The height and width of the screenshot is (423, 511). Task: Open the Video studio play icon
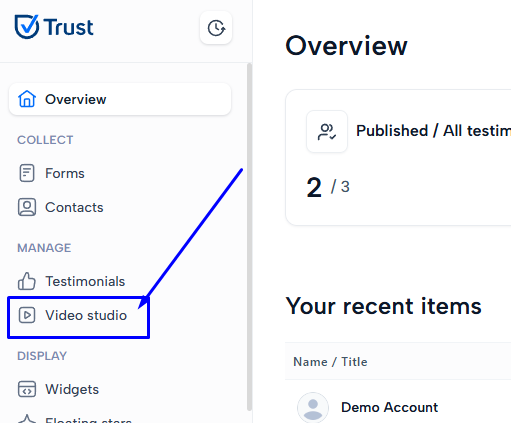[x=27, y=315]
